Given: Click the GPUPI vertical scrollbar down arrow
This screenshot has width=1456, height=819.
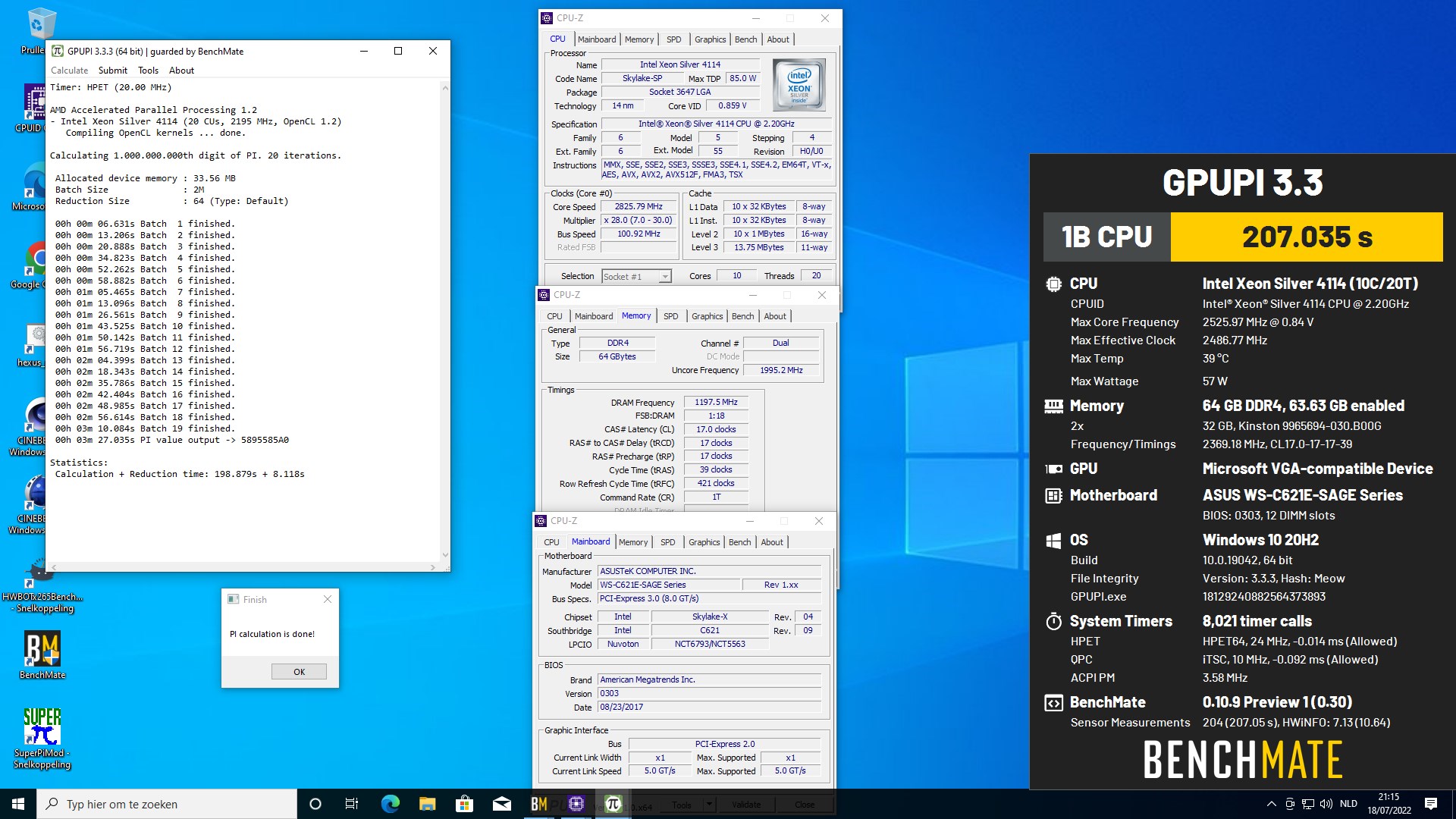Looking at the screenshot, I should (445, 555).
